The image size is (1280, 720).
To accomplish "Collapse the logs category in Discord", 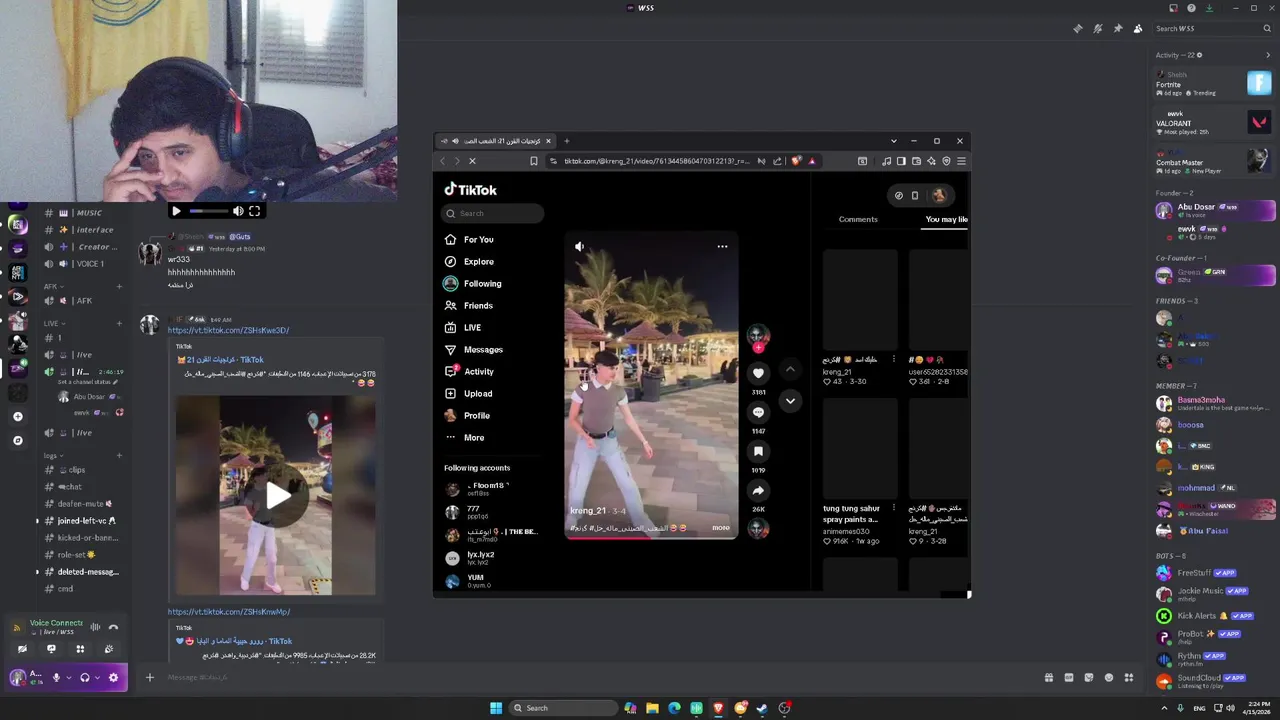I will click(54, 456).
